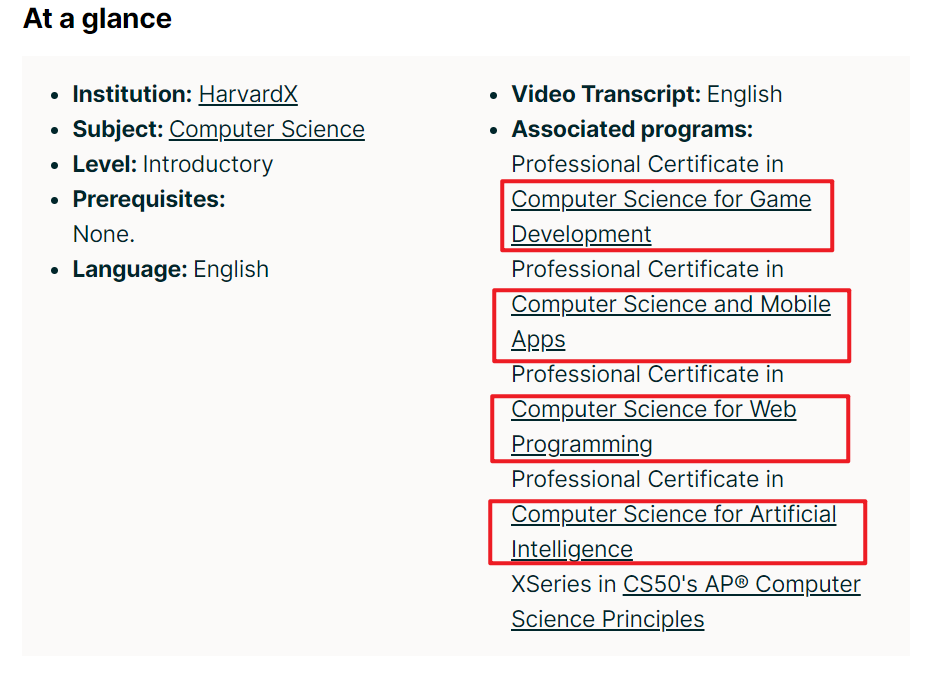
Task: Open the HarvardX institution link
Action: 248,95
